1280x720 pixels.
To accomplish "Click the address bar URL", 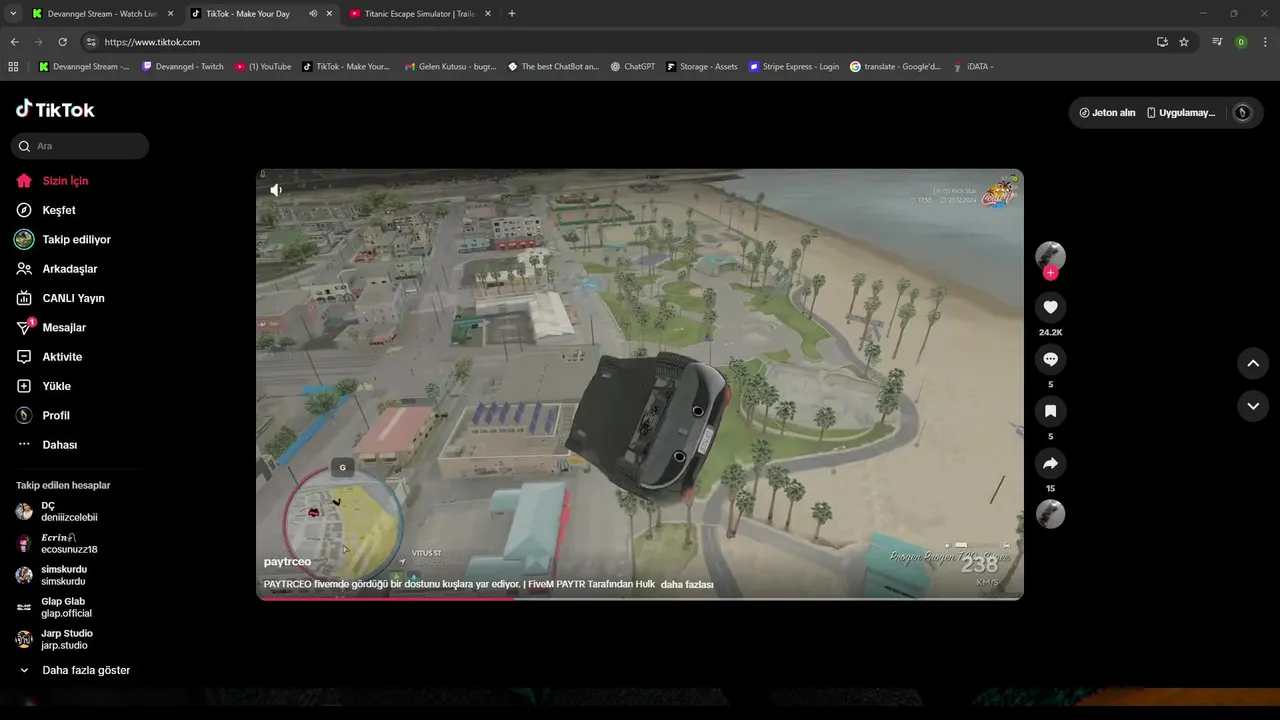I will [x=152, y=42].
